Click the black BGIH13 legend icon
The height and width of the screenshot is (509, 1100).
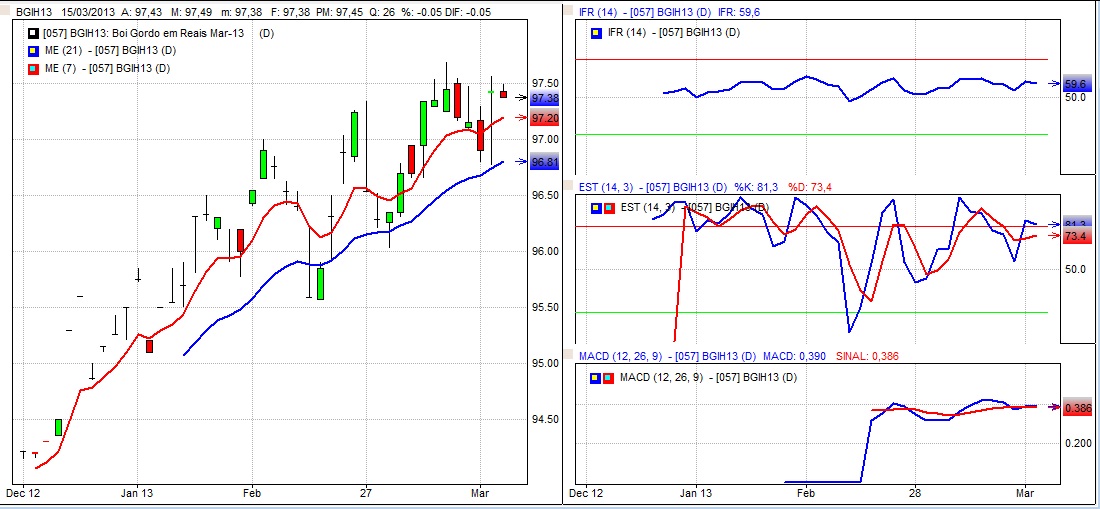tap(33, 34)
